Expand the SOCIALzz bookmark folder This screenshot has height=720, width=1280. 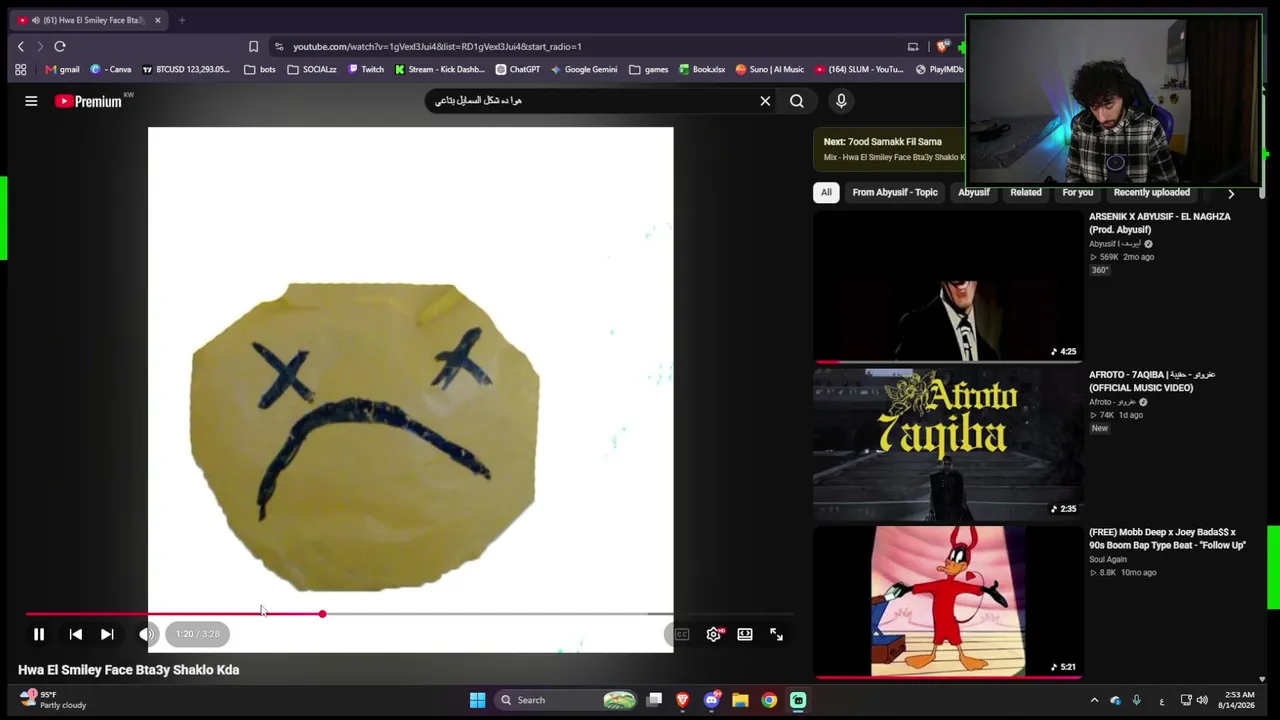click(311, 69)
